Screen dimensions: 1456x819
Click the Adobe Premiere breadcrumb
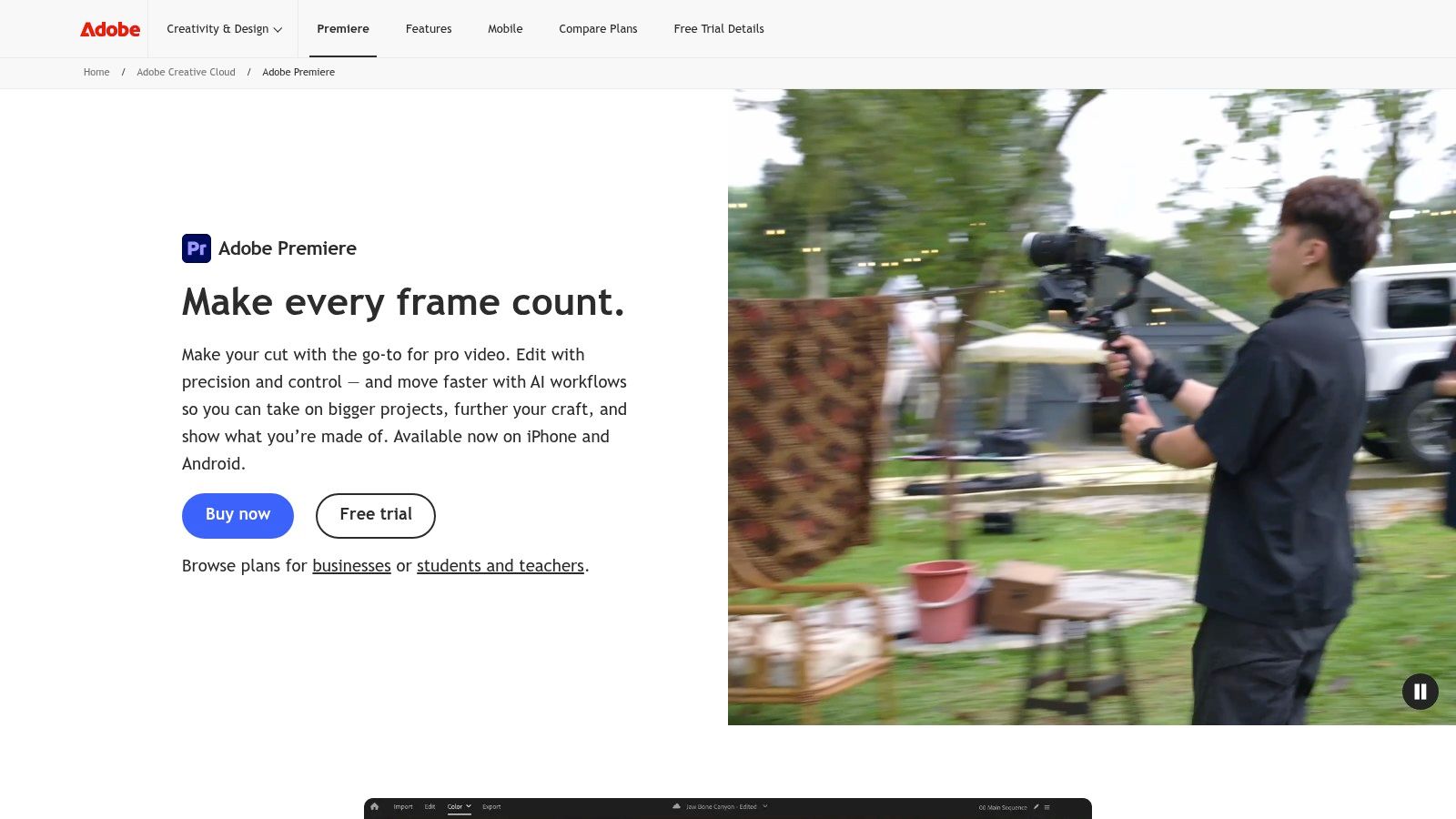[298, 72]
